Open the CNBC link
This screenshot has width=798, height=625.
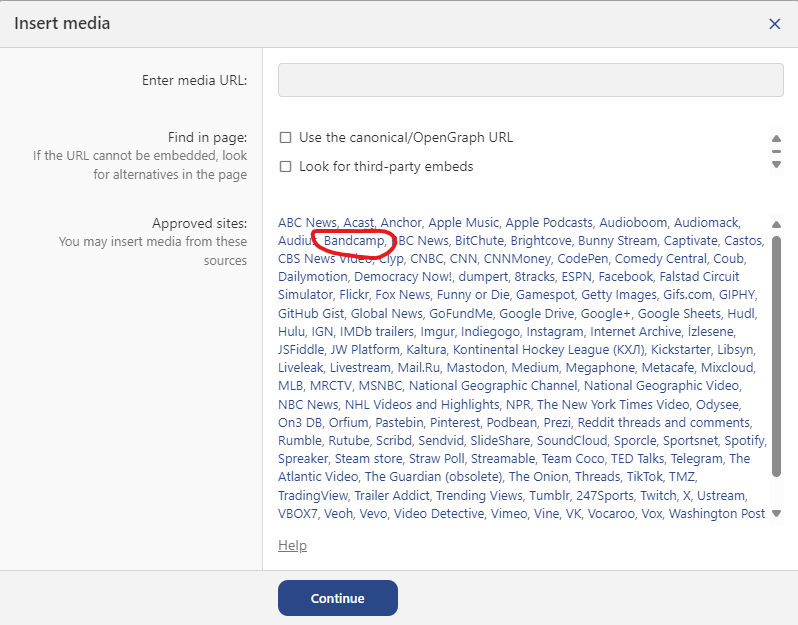(426, 259)
